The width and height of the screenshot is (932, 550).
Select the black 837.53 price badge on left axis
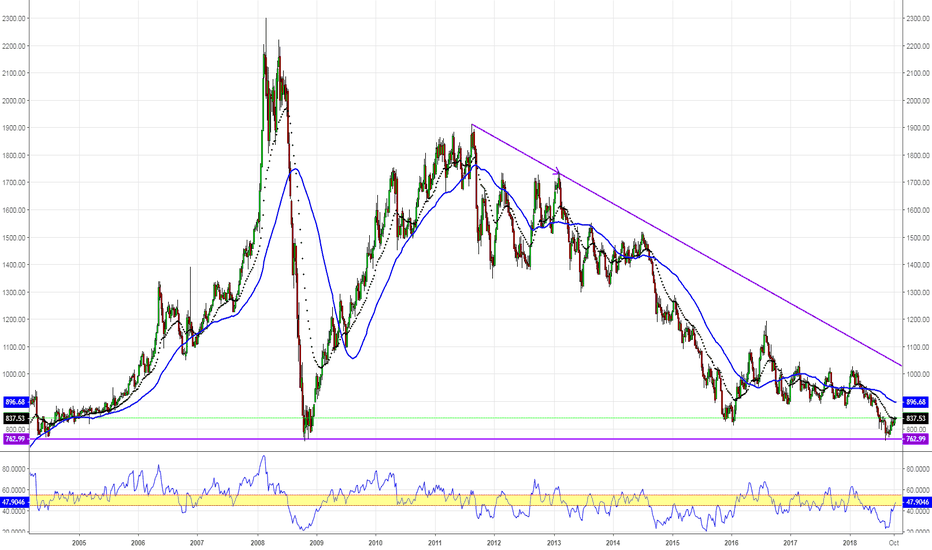(x=15, y=419)
